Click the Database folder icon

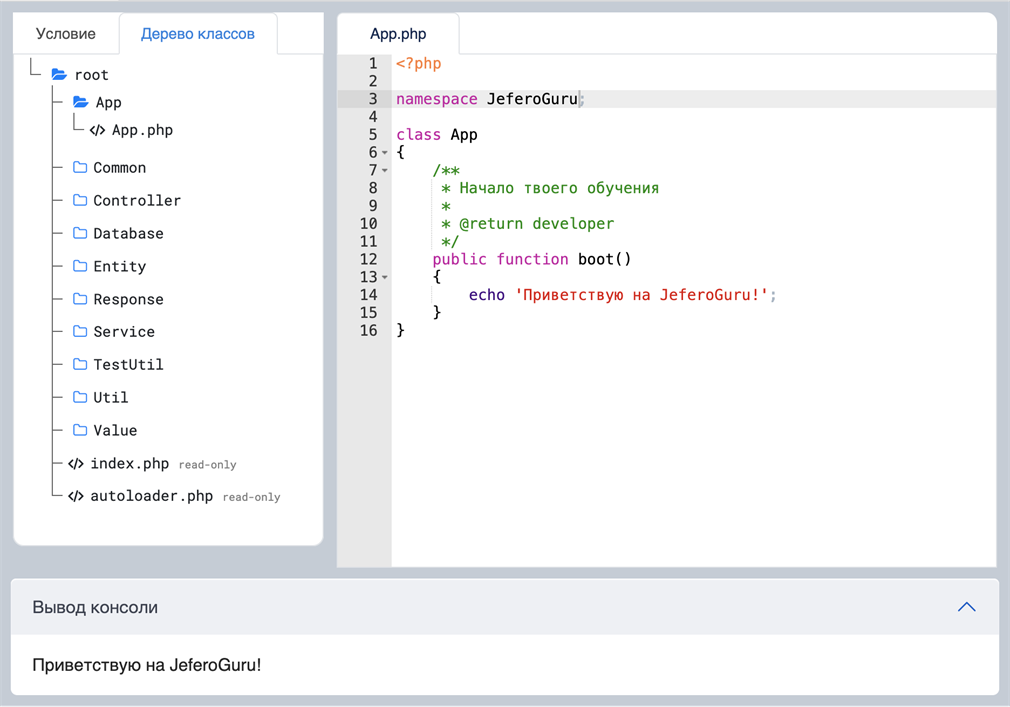pos(80,234)
